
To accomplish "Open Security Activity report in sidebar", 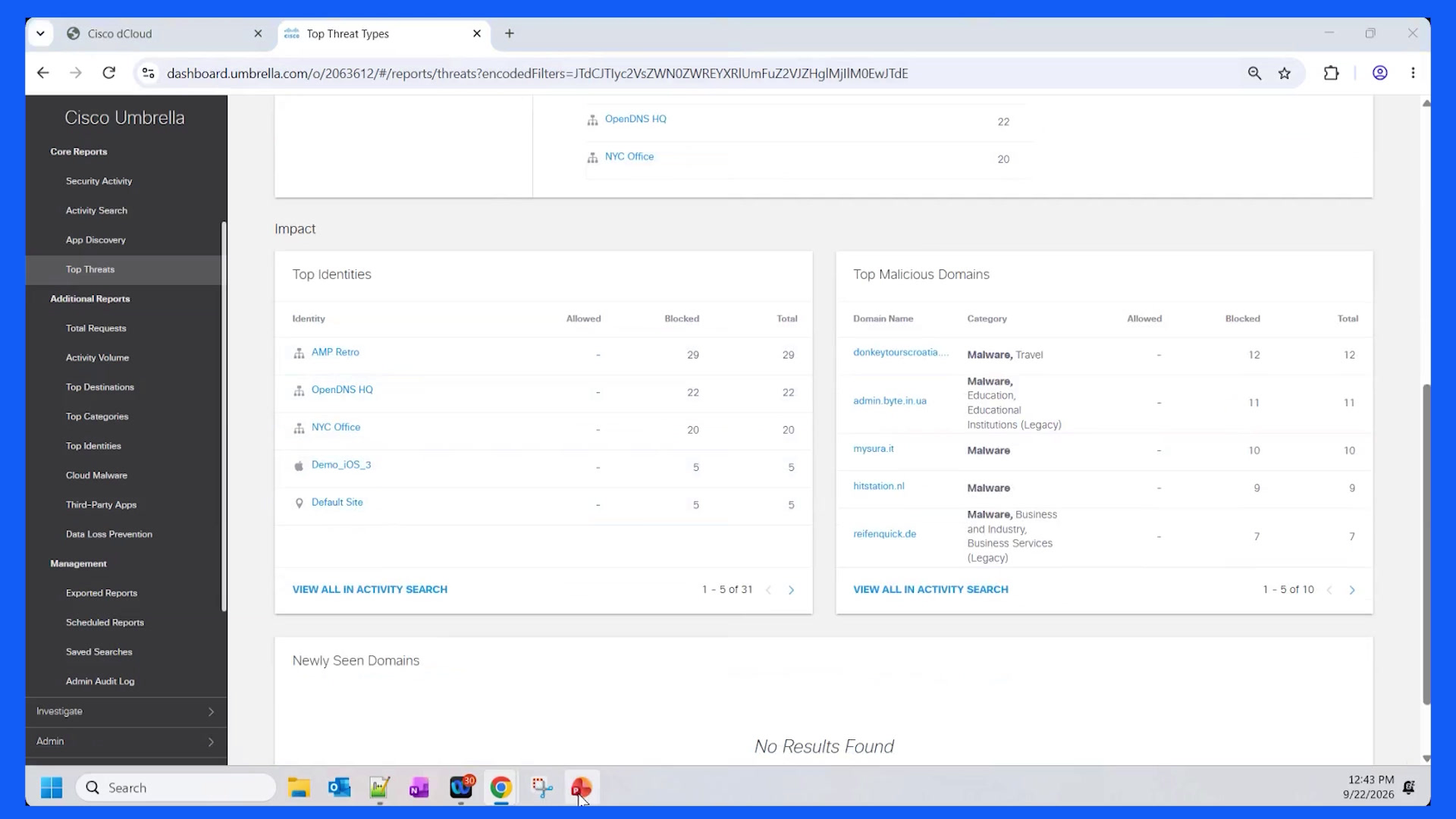I will pos(99,181).
